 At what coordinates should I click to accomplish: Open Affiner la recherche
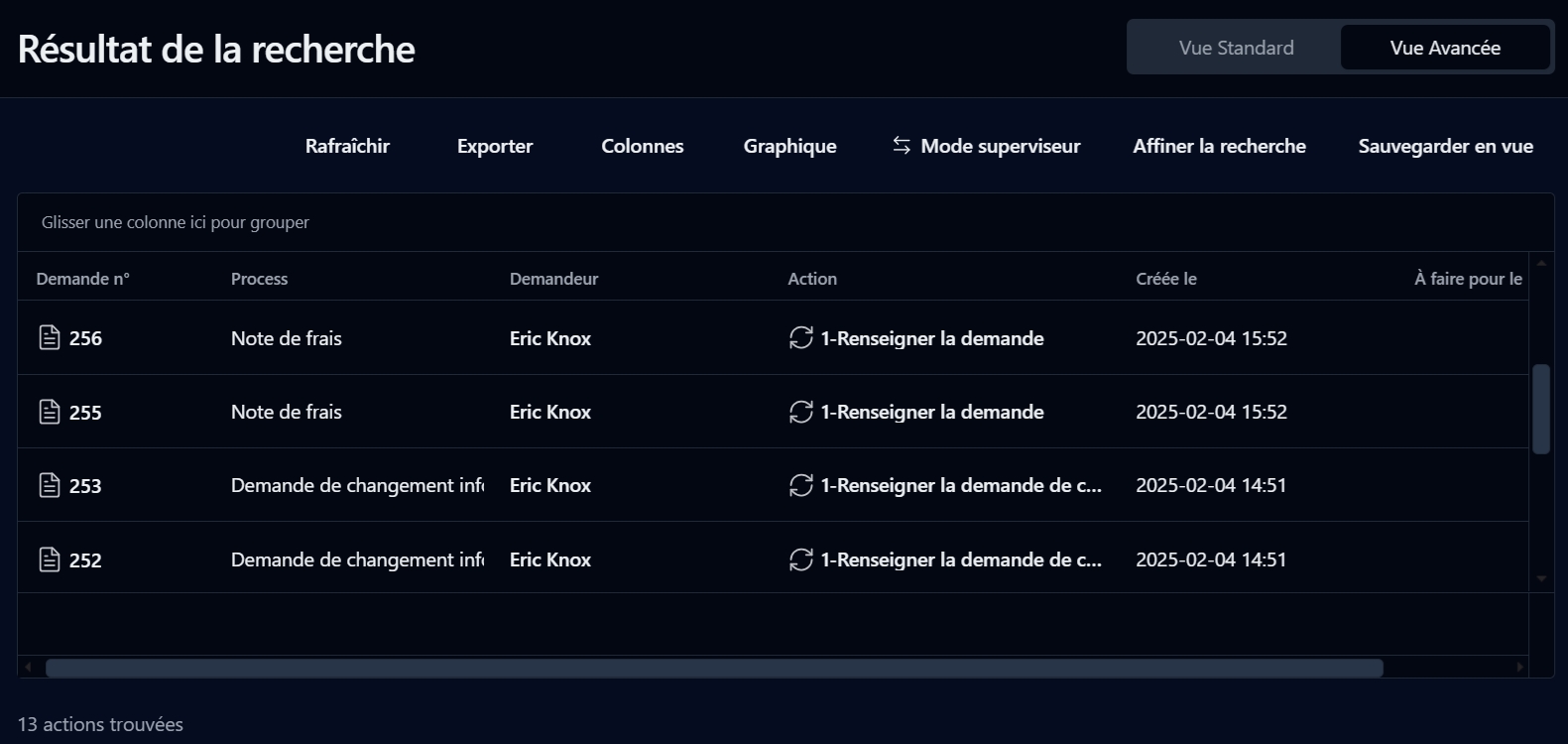coord(1219,146)
